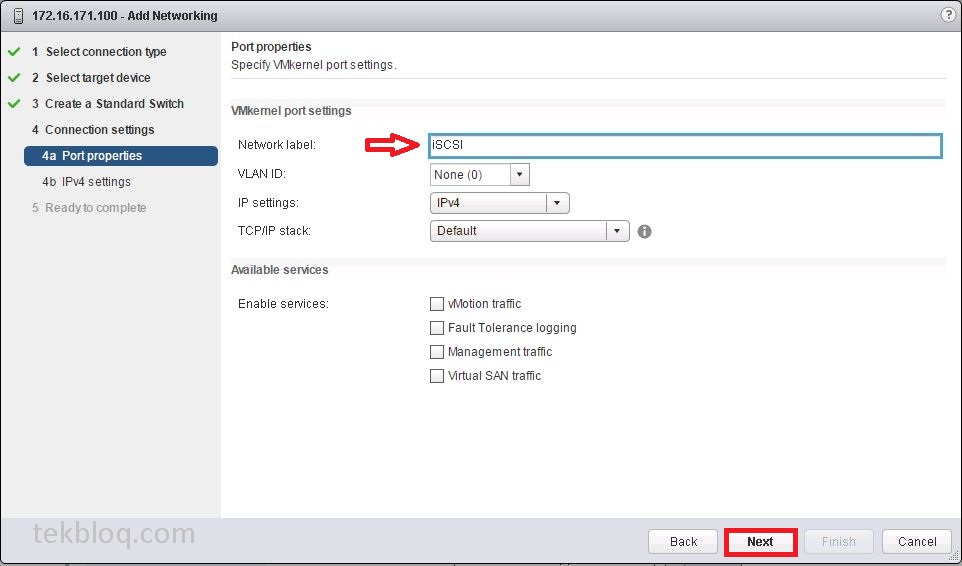Click the 'Available services' section label

pos(279,270)
